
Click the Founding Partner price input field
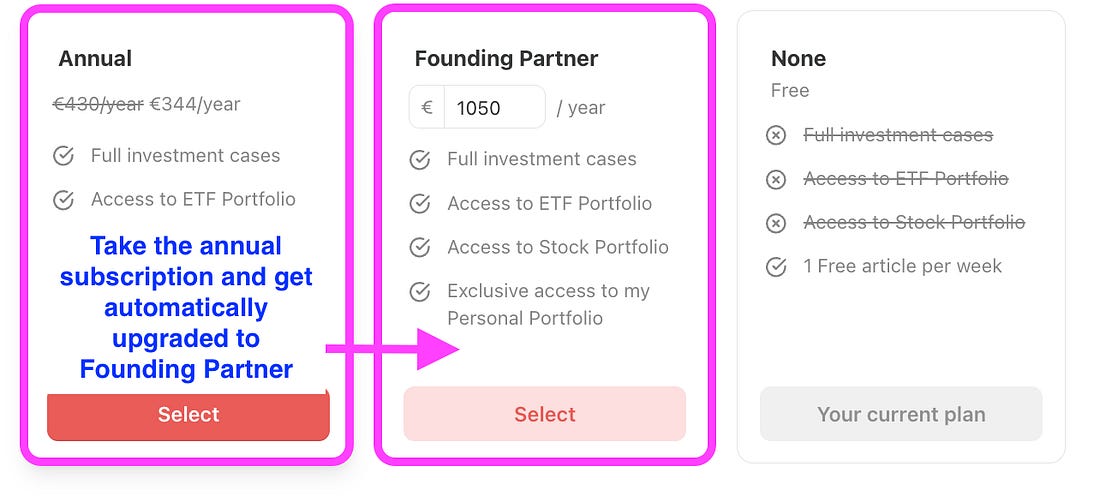pos(493,107)
